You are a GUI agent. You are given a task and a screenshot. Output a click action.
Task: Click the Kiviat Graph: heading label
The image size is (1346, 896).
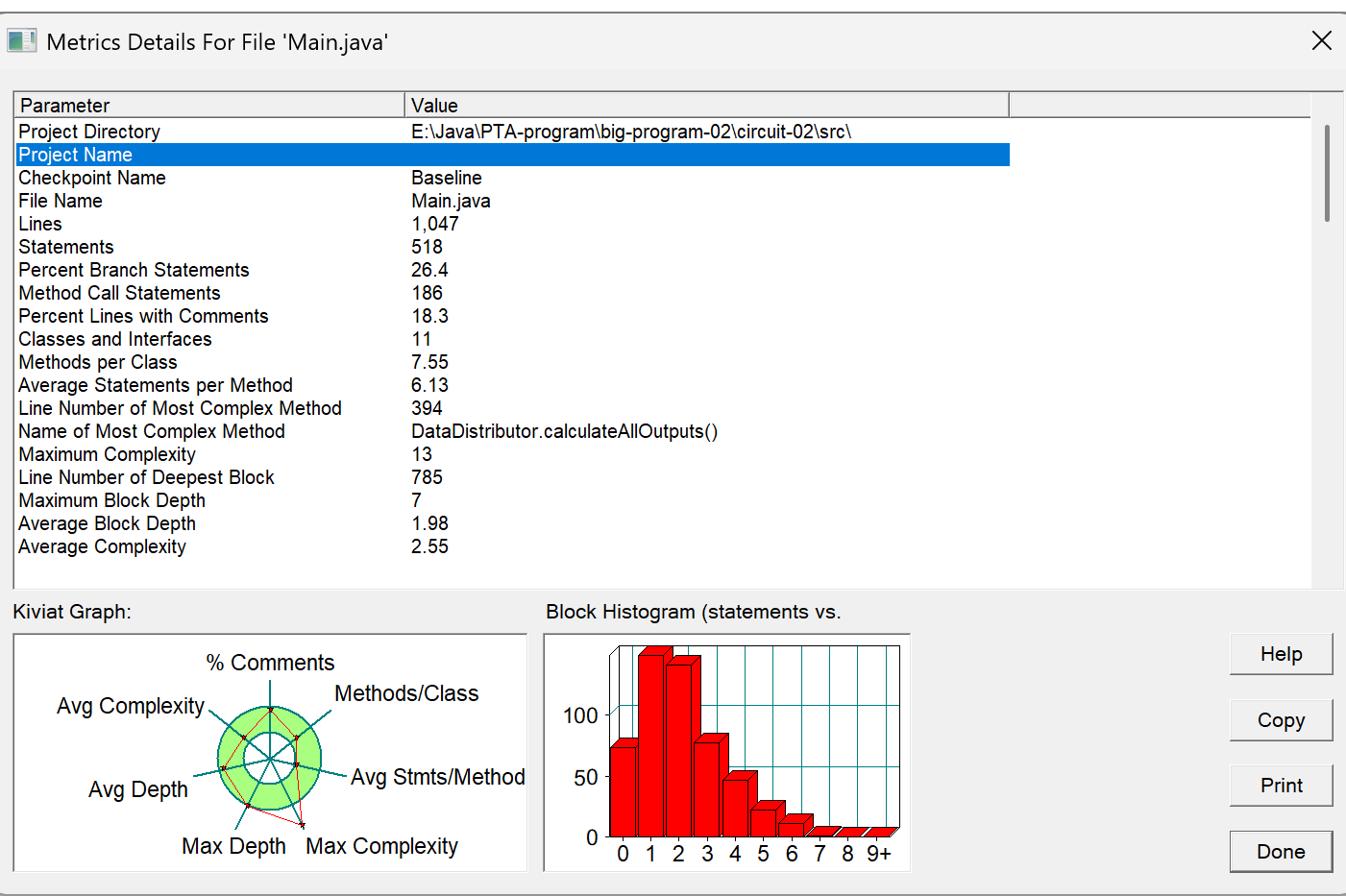72,612
